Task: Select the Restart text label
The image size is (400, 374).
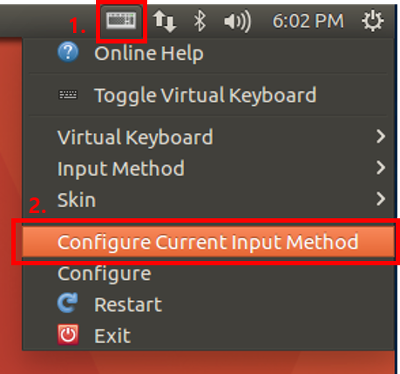Action: [128, 304]
